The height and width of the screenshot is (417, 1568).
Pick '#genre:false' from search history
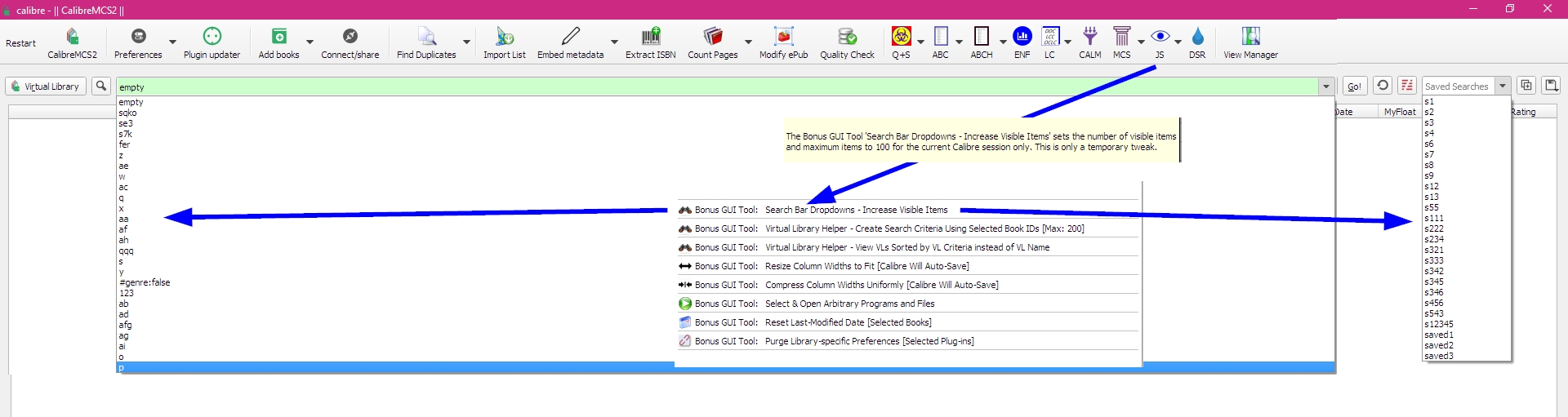[725, 282]
